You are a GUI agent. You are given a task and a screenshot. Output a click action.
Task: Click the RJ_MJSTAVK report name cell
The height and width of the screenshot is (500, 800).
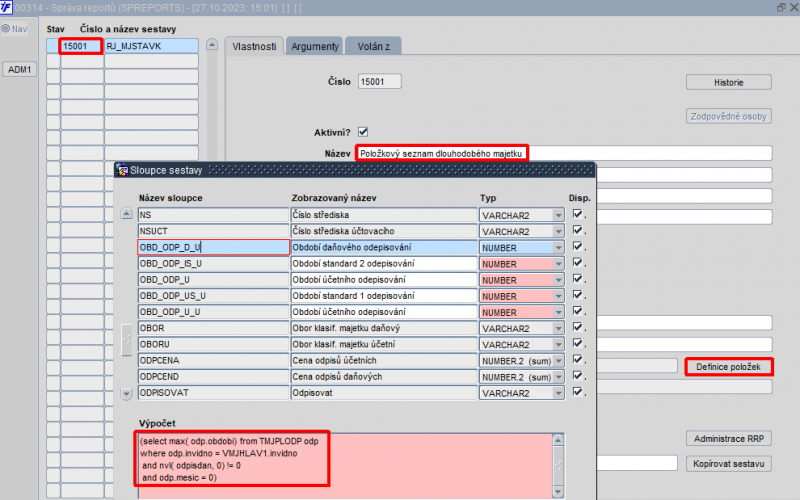tap(152, 46)
